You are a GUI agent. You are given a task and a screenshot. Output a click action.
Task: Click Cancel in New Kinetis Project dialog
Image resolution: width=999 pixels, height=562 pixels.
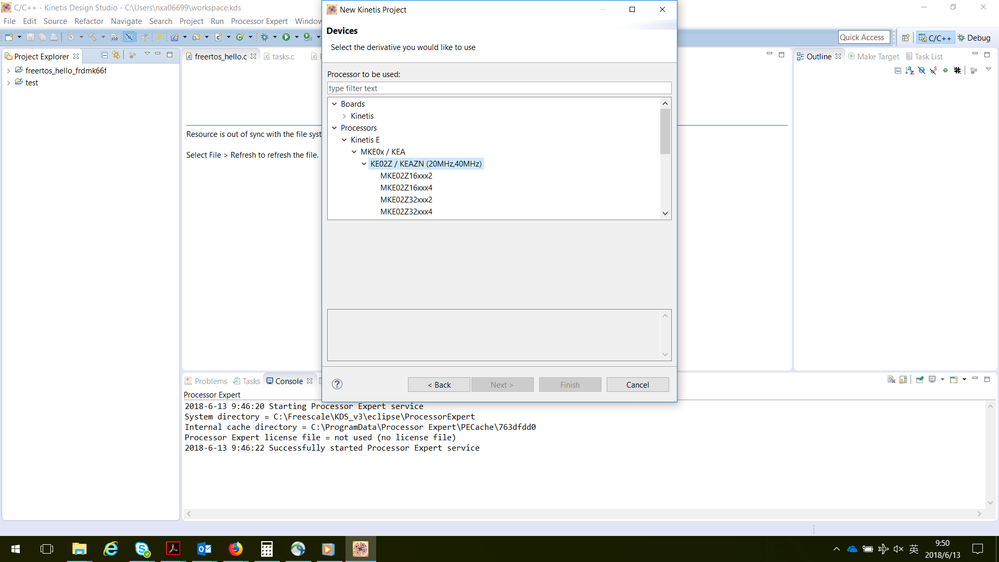tap(637, 385)
